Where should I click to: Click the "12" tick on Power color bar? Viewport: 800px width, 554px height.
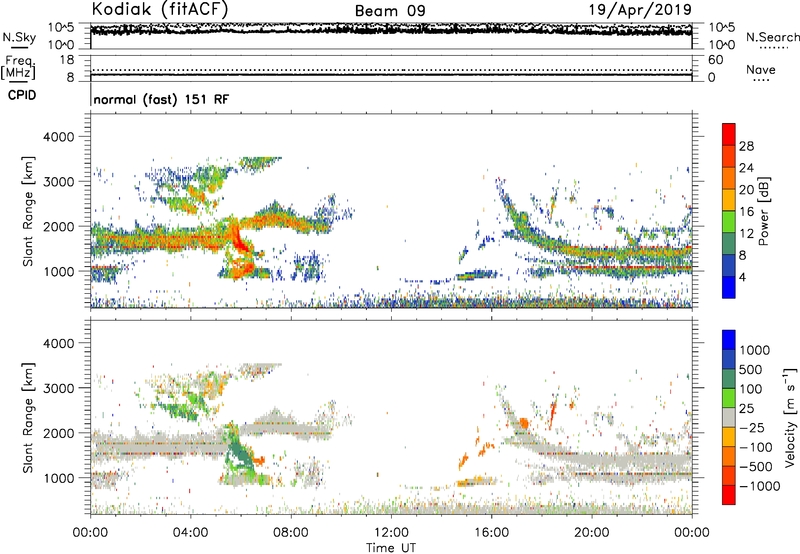pos(746,234)
